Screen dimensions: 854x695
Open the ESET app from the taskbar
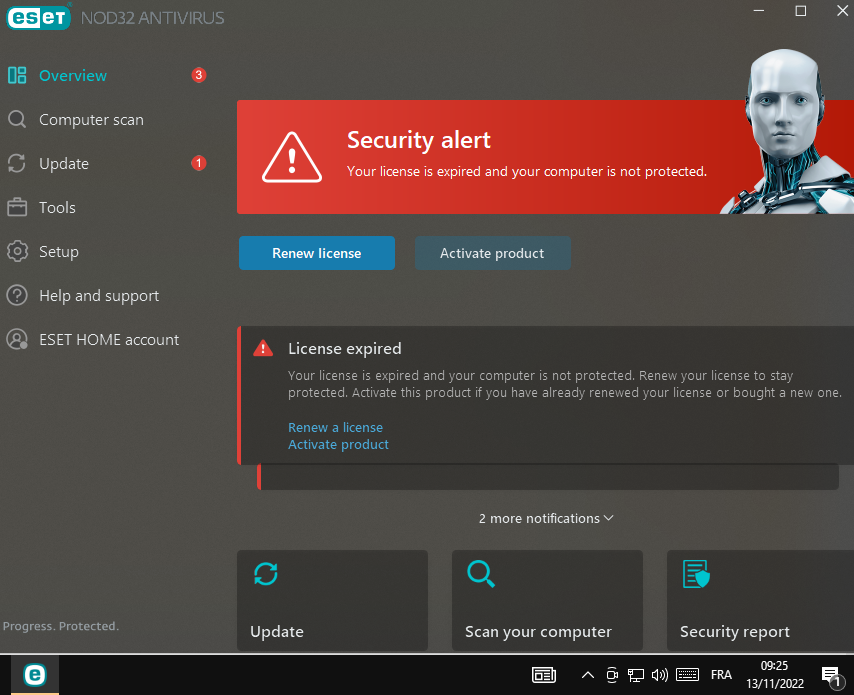point(35,675)
